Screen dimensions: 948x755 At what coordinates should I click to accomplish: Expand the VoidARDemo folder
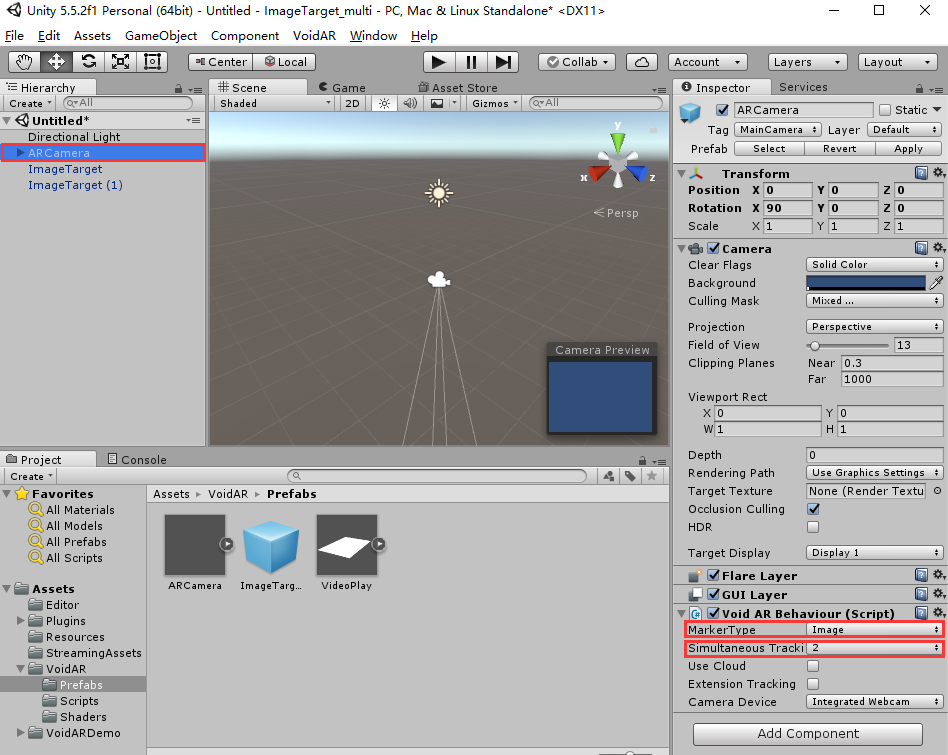tap(21, 733)
